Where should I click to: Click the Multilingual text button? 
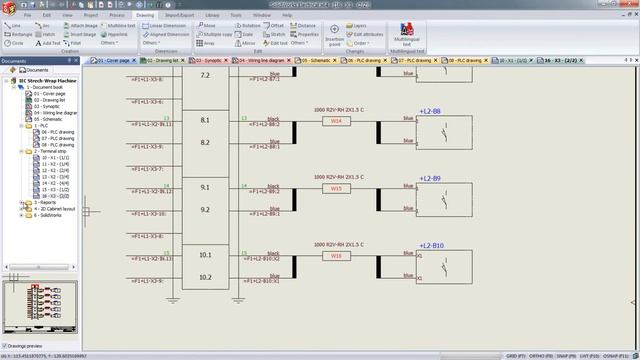[407, 35]
